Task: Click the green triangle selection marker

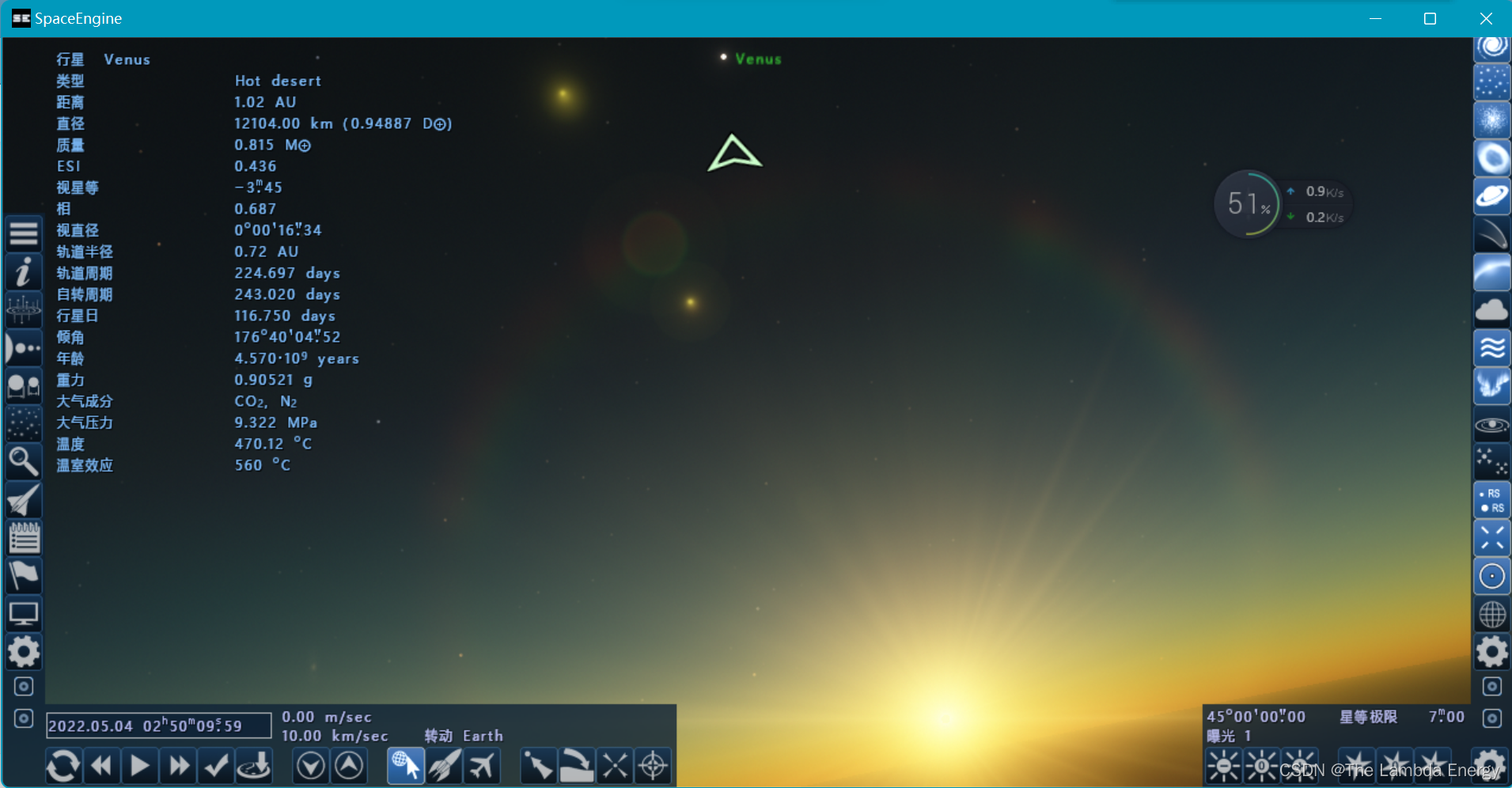Action: (734, 153)
